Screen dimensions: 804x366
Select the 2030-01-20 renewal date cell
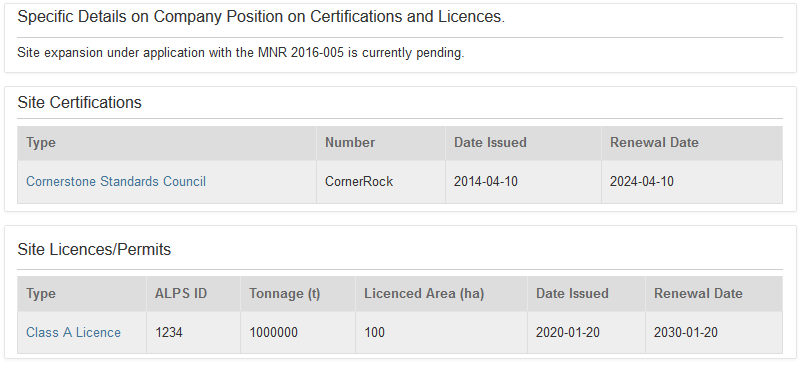[x=714, y=333]
